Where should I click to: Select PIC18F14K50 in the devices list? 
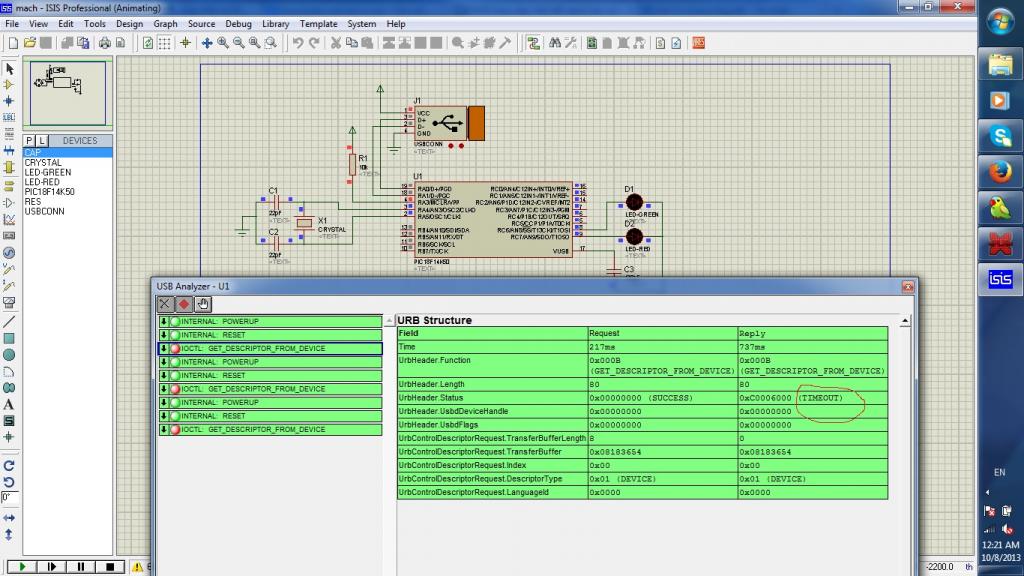49,192
